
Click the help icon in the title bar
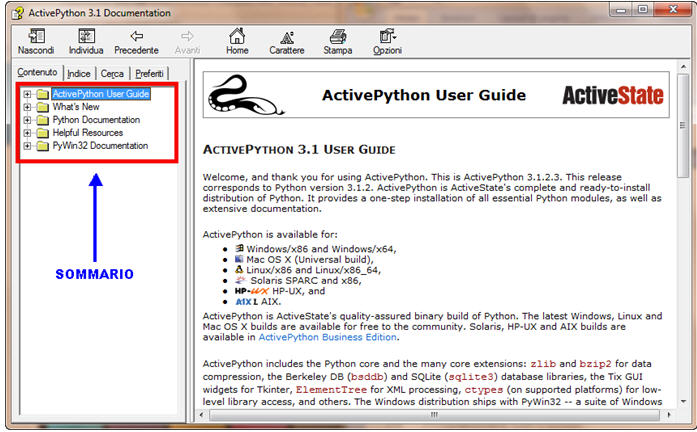[x=18, y=13]
